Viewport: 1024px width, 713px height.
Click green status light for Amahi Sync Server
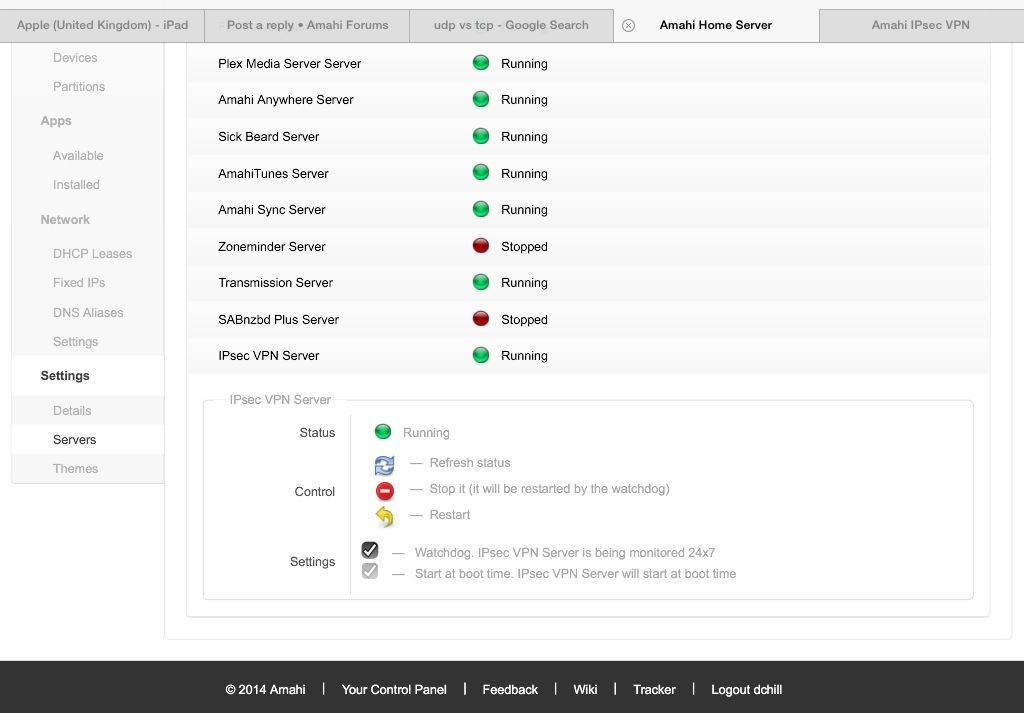[x=481, y=209]
